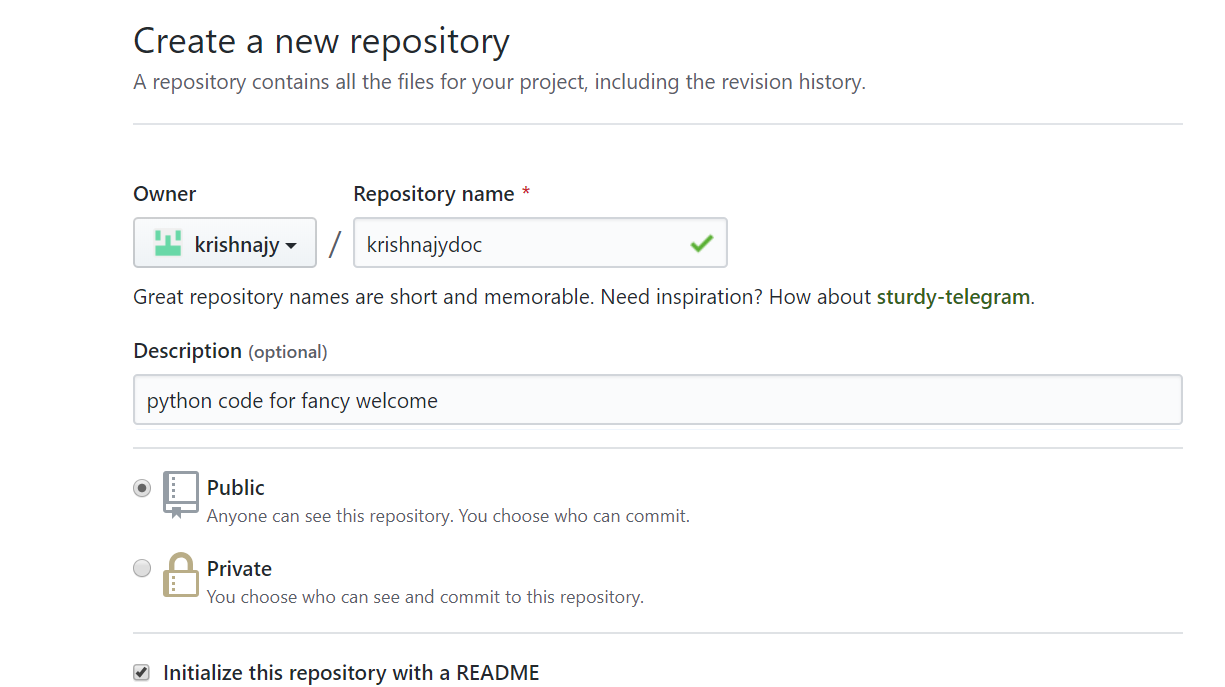Focus the Description text input
This screenshot has height=687, width=1225.
click(657, 401)
